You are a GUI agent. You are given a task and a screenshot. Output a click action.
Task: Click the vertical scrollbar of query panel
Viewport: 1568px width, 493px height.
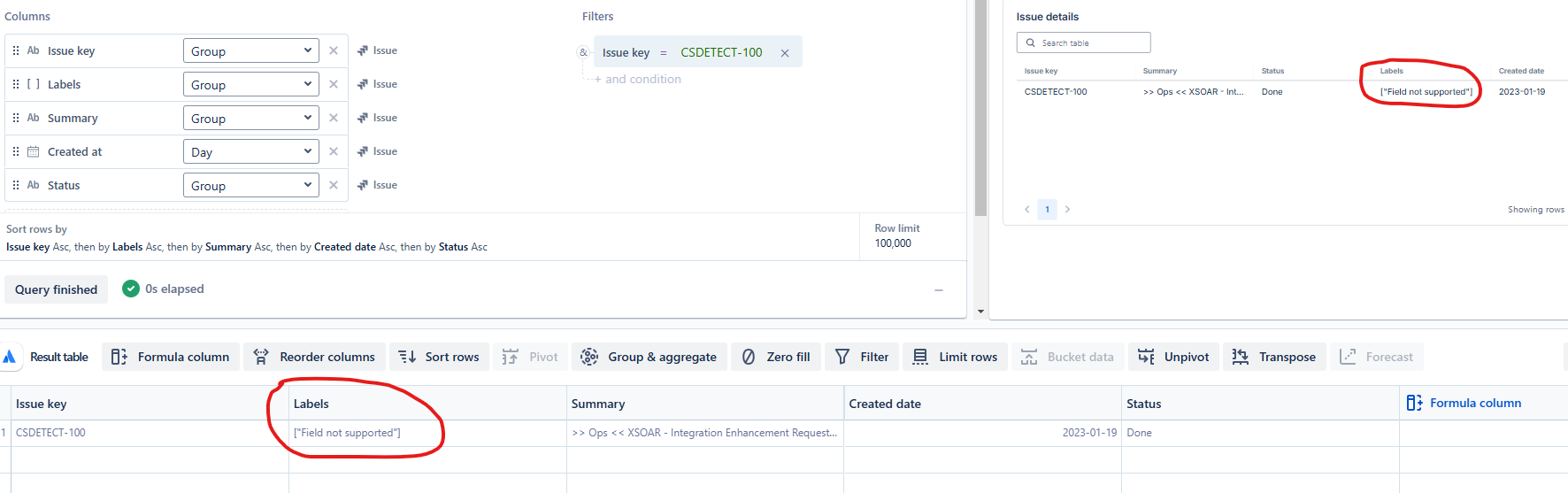pos(980,108)
